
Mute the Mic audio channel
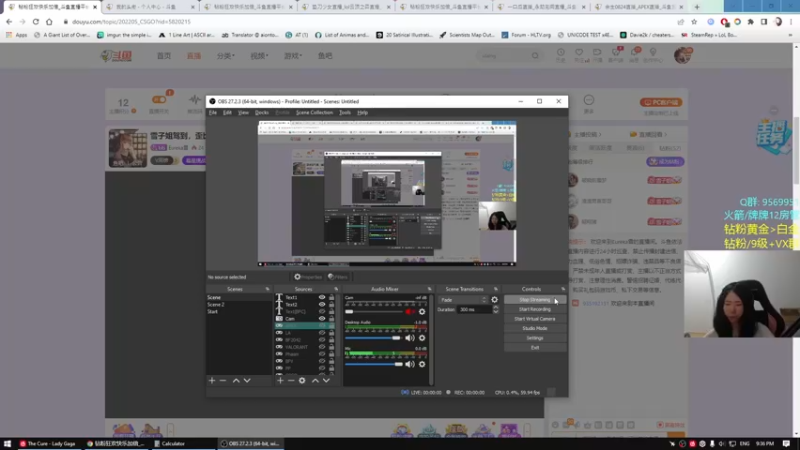coord(410,364)
